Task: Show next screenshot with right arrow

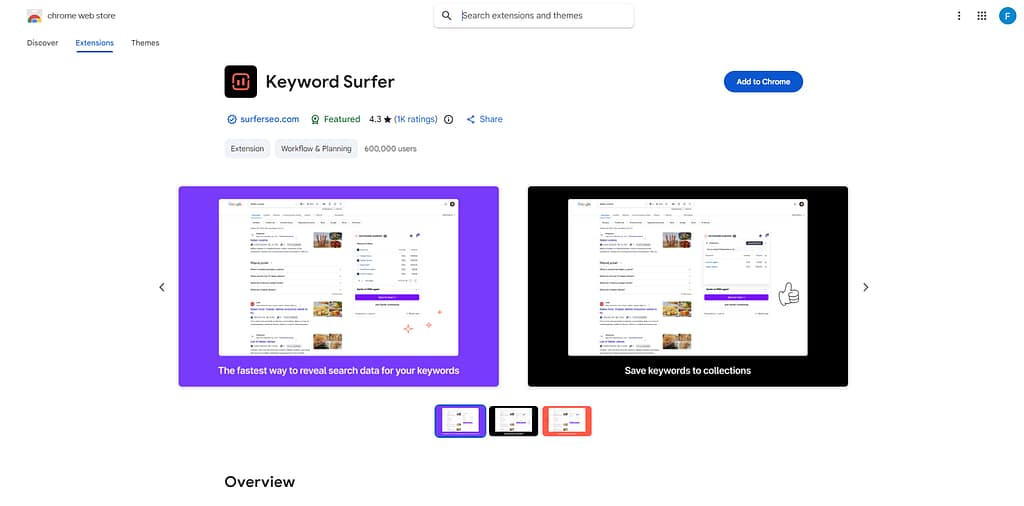Action: point(866,287)
